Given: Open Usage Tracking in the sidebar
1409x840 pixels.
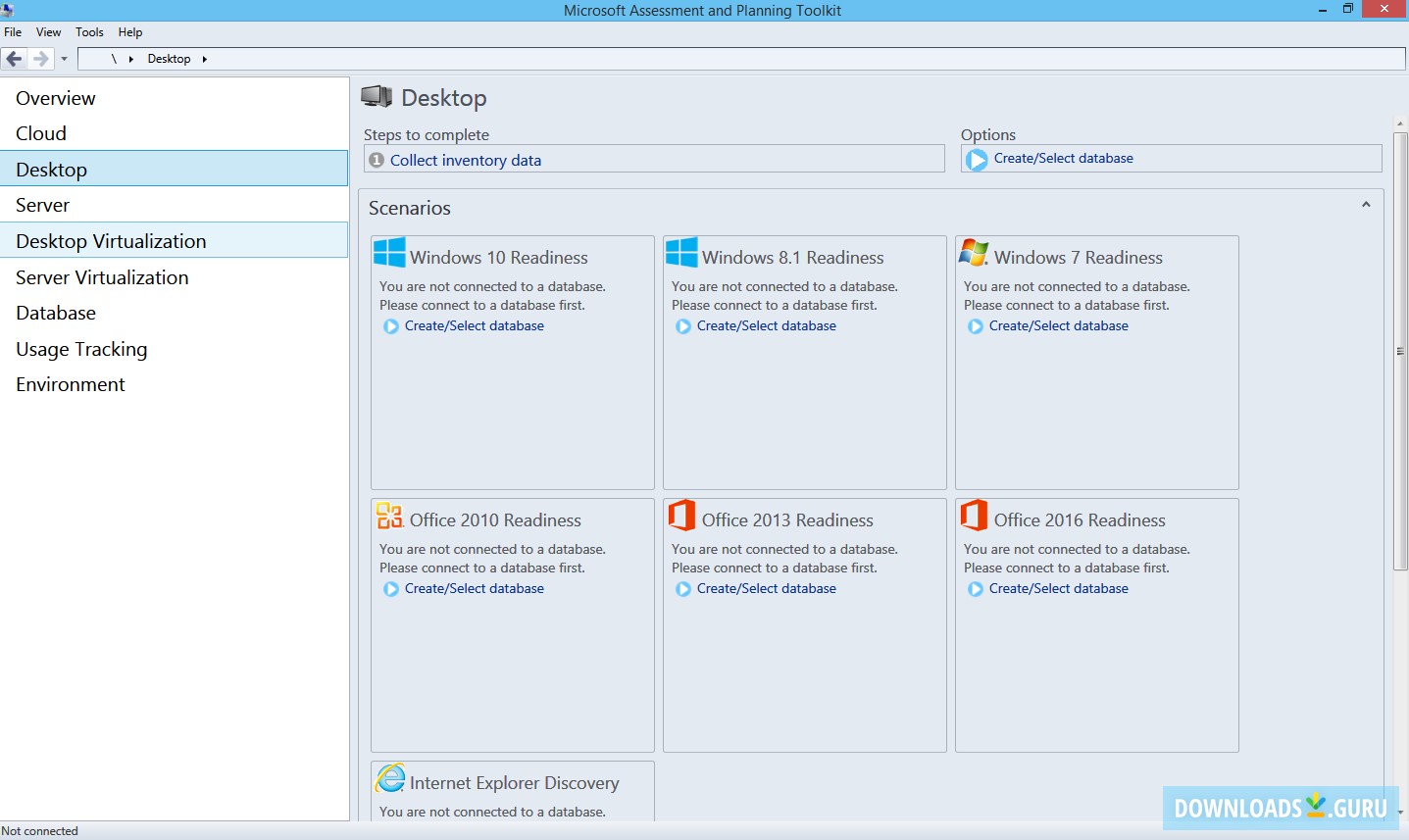Looking at the screenshot, I should click(175, 349).
